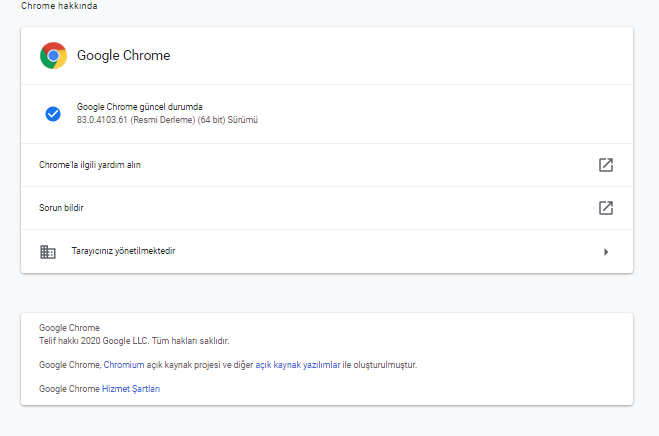Click the Telif hakkı 2020 copyright line
659x436 pixels.
(x=133, y=341)
